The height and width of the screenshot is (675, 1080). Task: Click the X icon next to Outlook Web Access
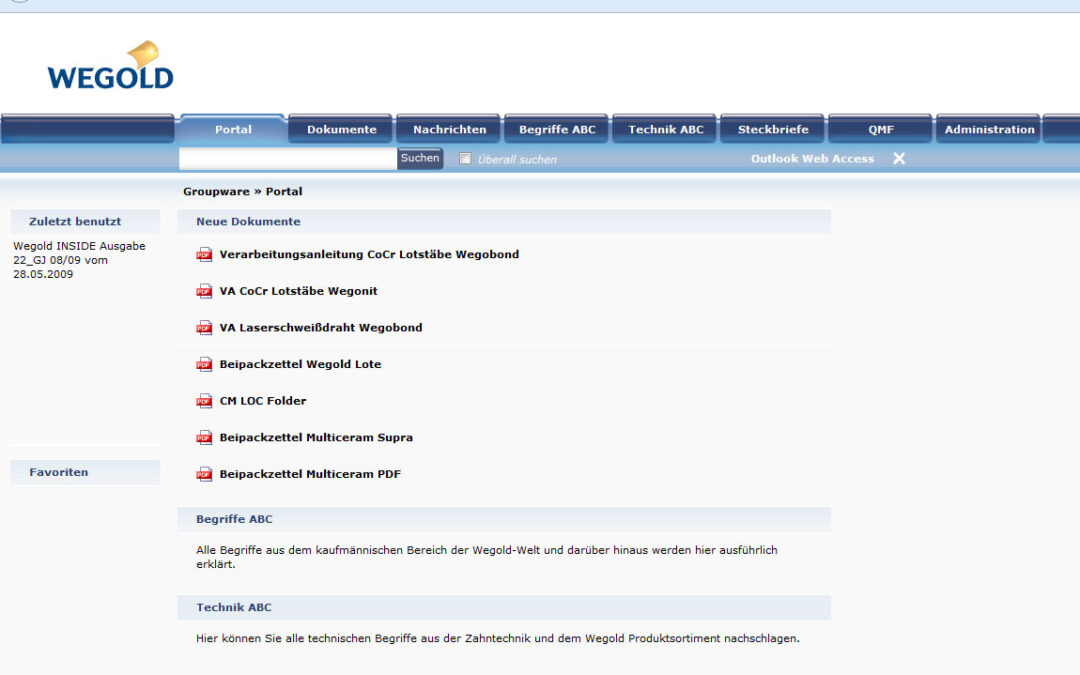tap(899, 158)
